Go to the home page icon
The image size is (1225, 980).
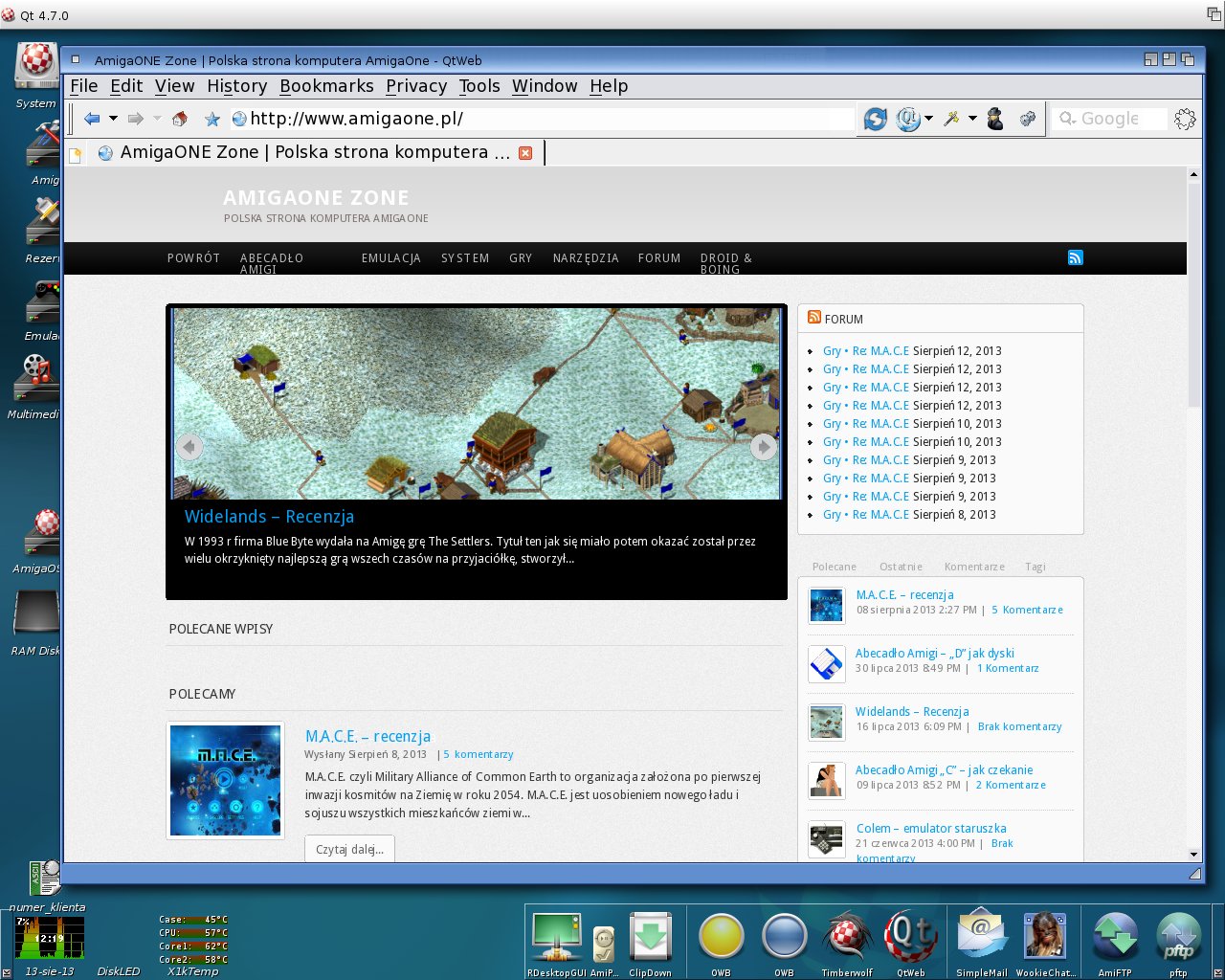(x=179, y=119)
